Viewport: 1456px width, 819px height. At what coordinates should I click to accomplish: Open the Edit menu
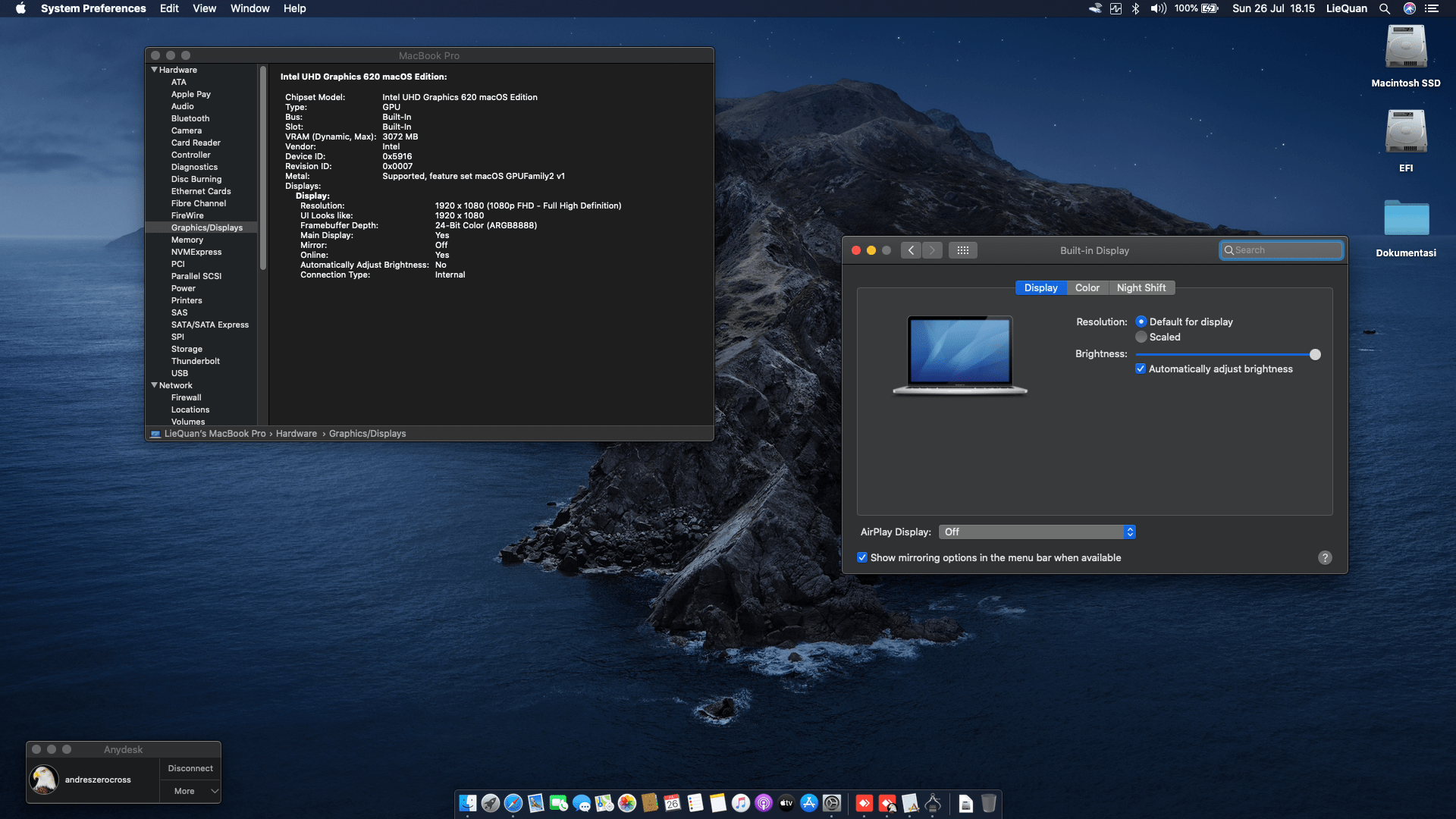tap(169, 8)
